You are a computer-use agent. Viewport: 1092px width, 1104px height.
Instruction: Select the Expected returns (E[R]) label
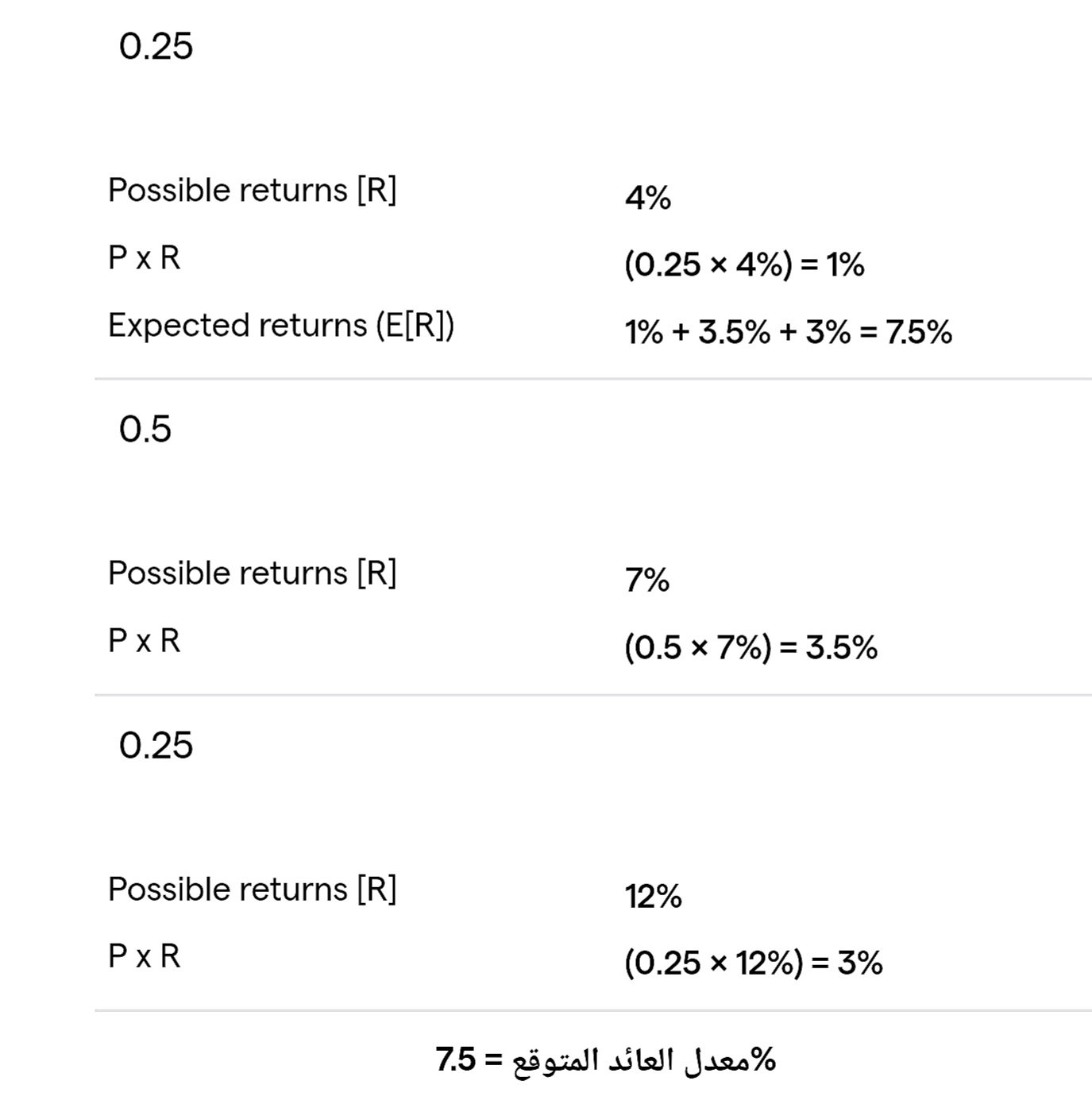pos(280,326)
